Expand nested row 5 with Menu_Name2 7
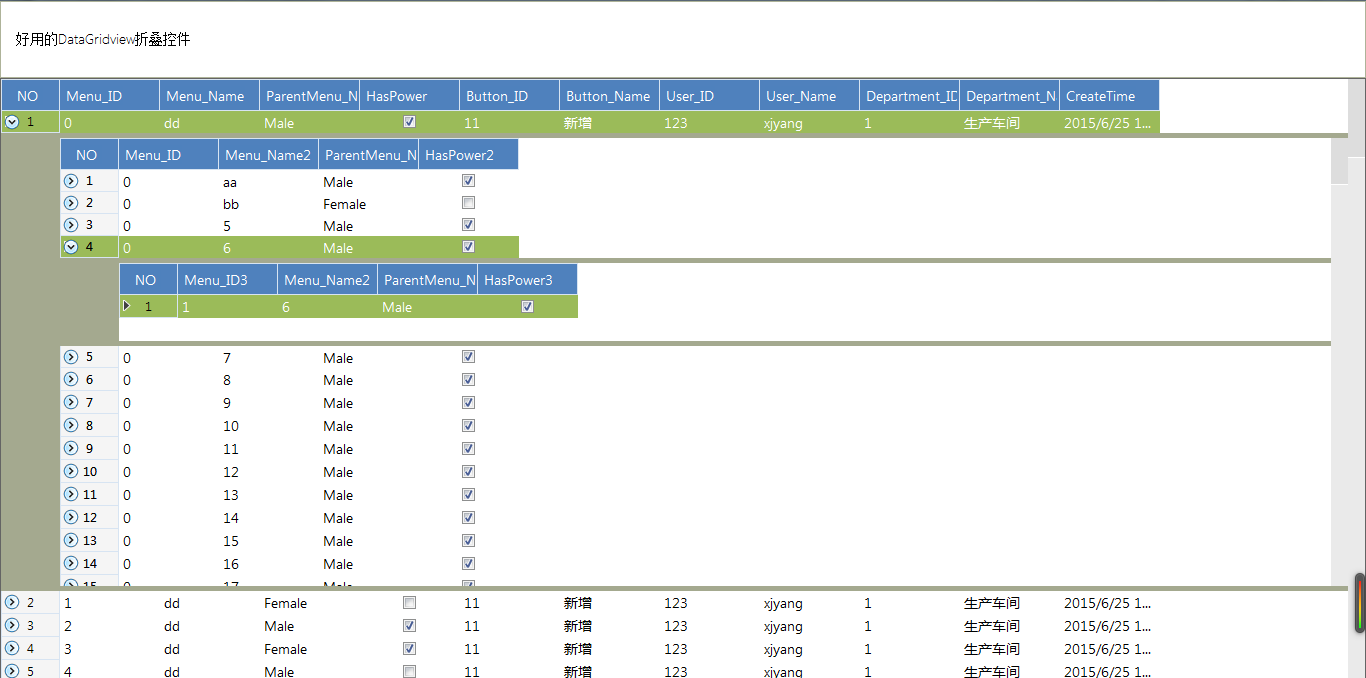 (71, 357)
